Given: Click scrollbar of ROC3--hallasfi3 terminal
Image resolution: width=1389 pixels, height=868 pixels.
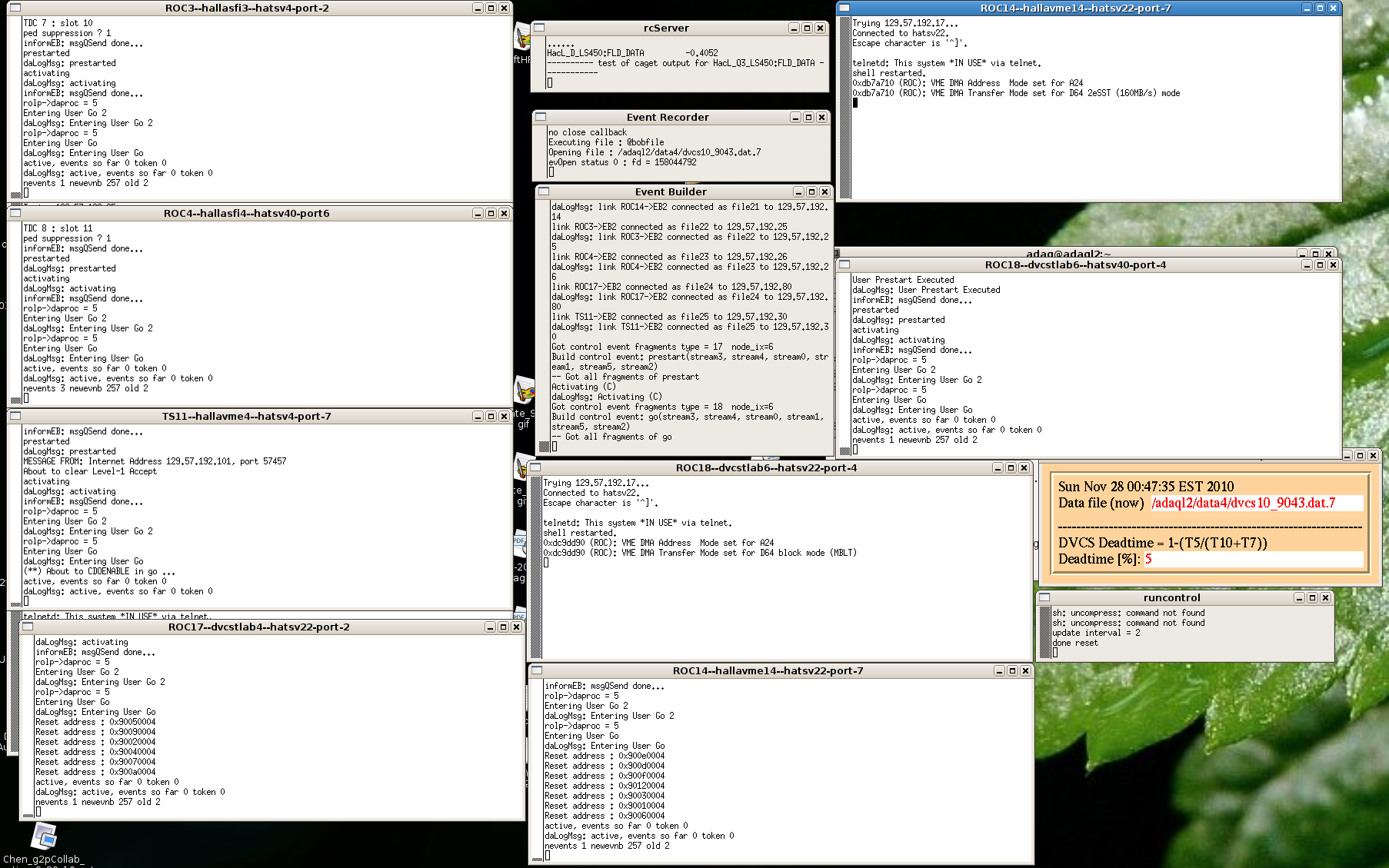Looking at the screenshot, I should coord(15,108).
